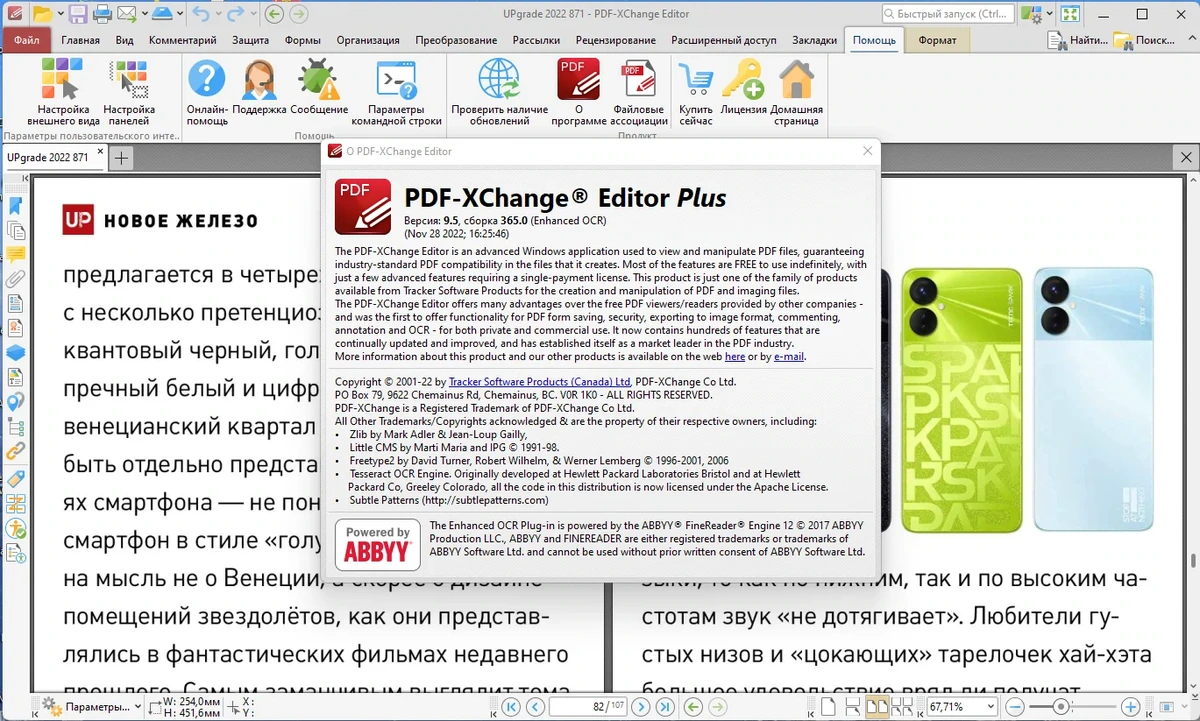The width and height of the screenshot is (1200, 721).
Task: Click the Redo arrow icon
Action: point(234,14)
